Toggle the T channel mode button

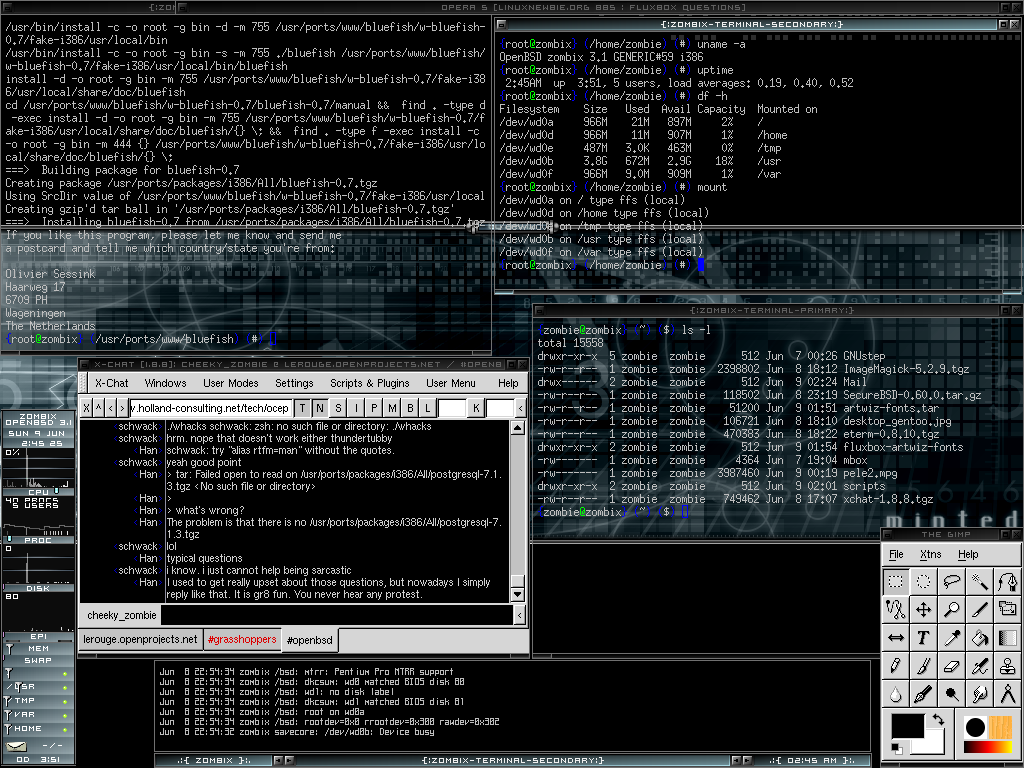pyautogui.click(x=301, y=408)
